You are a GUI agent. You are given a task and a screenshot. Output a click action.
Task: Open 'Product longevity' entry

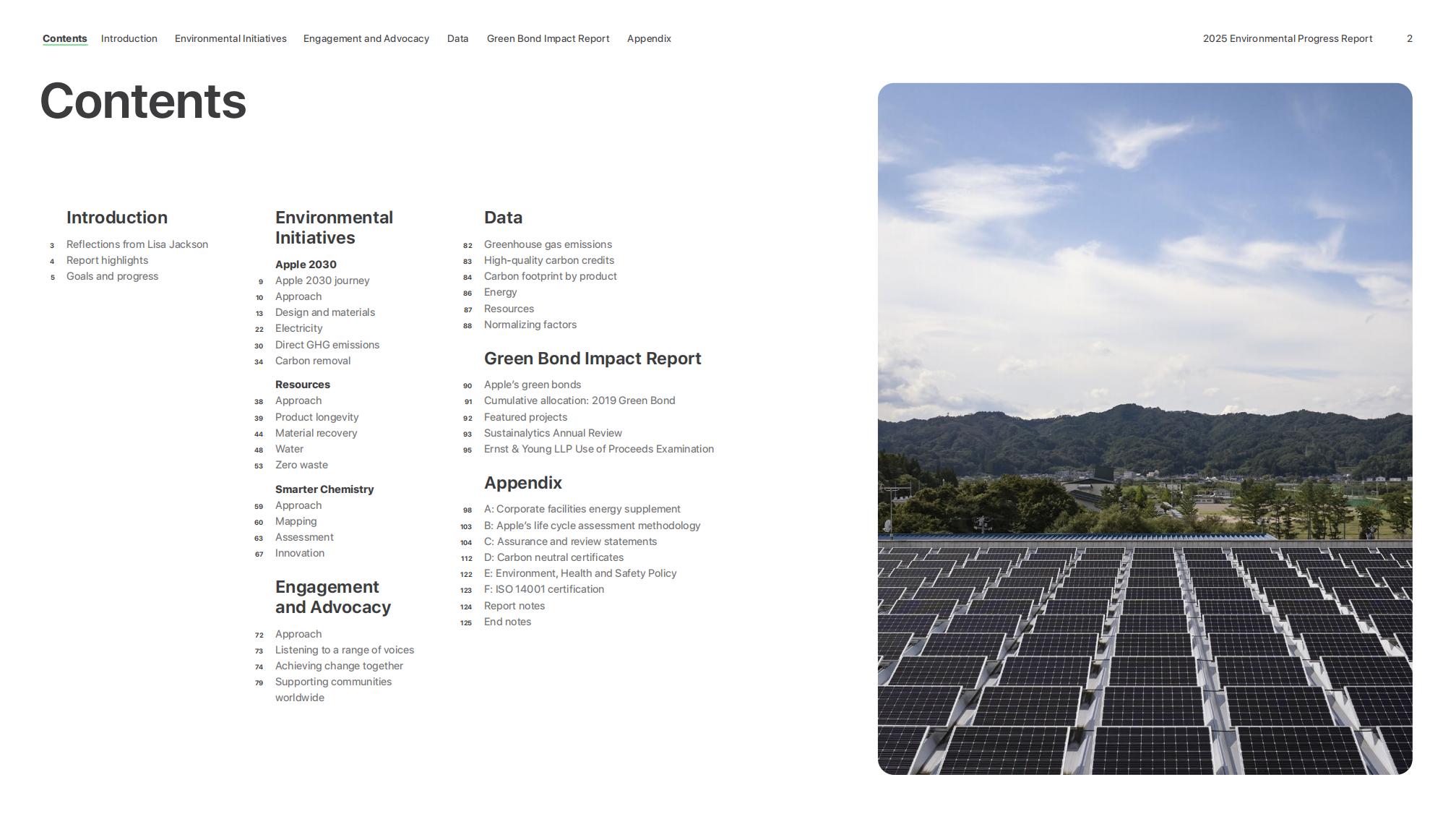coord(317,417)
